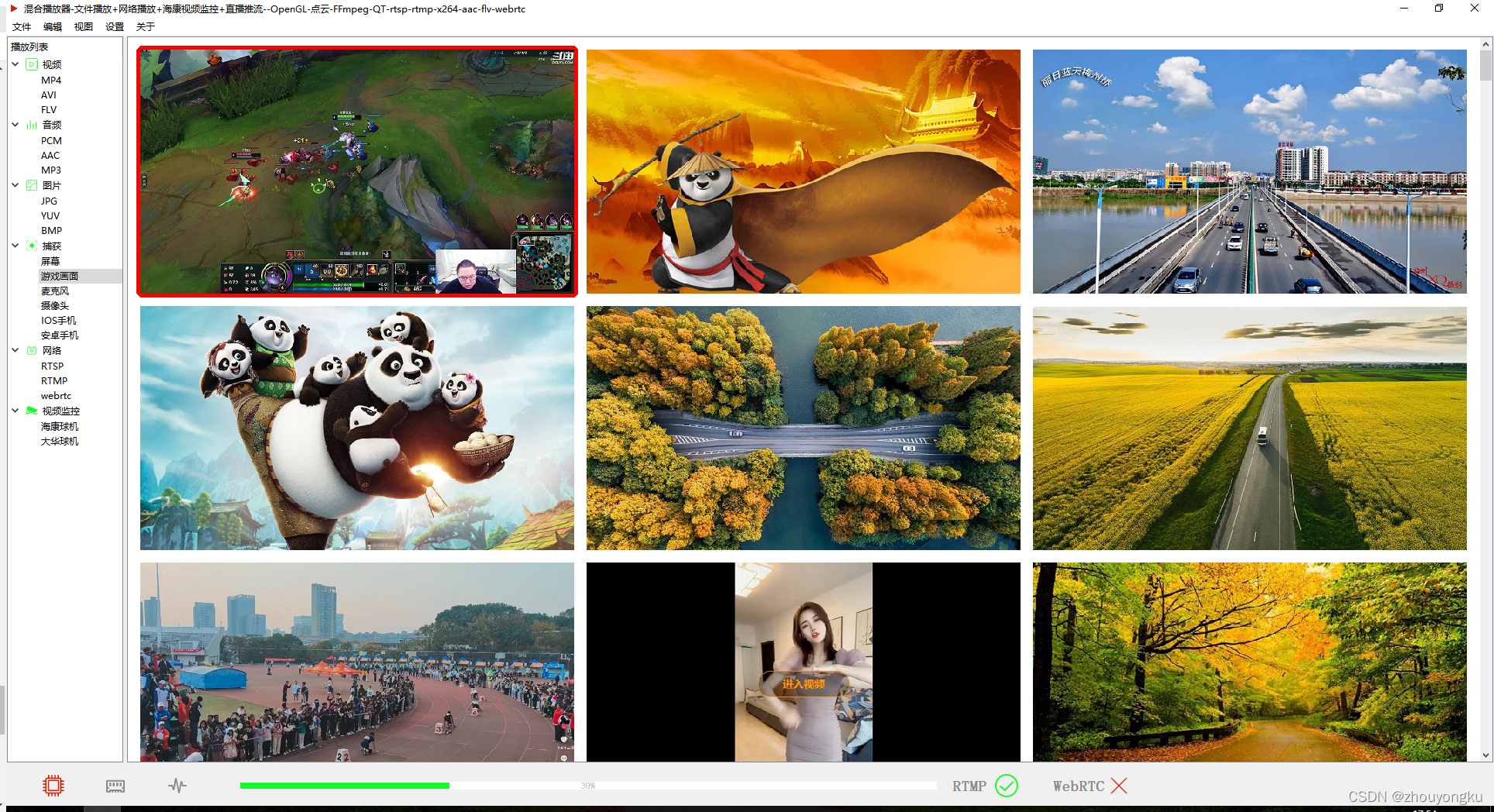Collapse the 图片 tree node

(15, 185)
